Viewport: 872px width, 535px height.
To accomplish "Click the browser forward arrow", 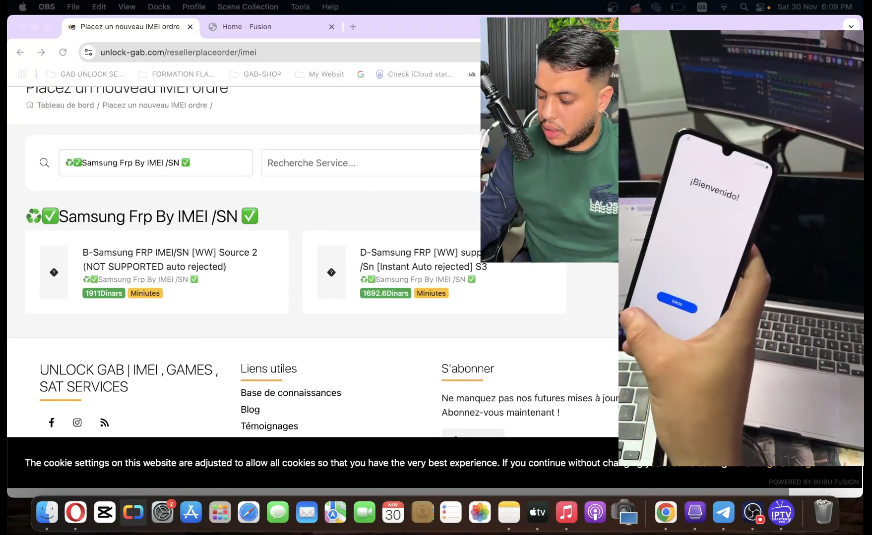I will [x=42, y=52].
